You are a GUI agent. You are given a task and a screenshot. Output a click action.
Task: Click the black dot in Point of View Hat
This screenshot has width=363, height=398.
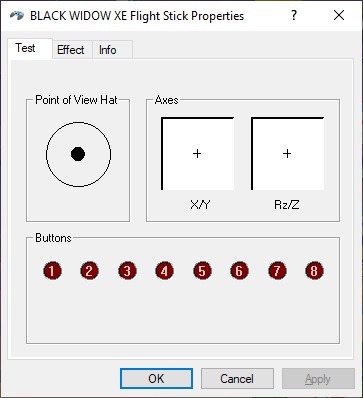tap(78, 154)
